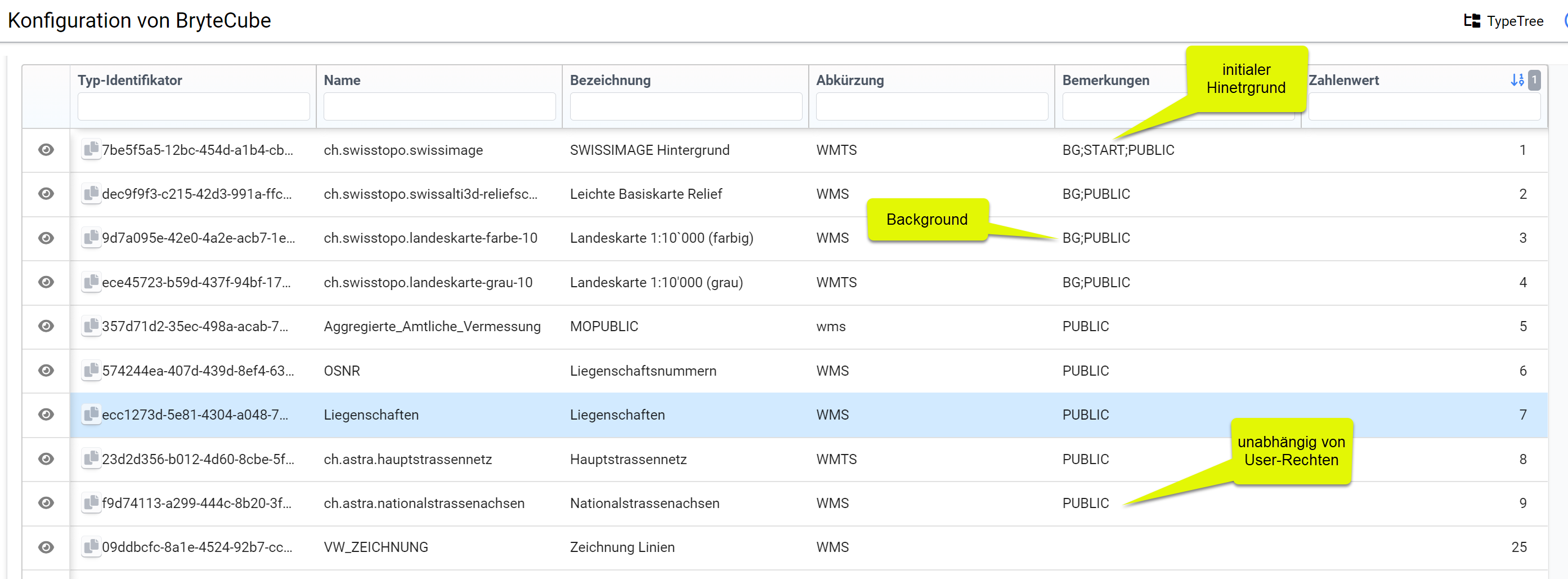Focus the Name column filter field

(x=440, y=106)
